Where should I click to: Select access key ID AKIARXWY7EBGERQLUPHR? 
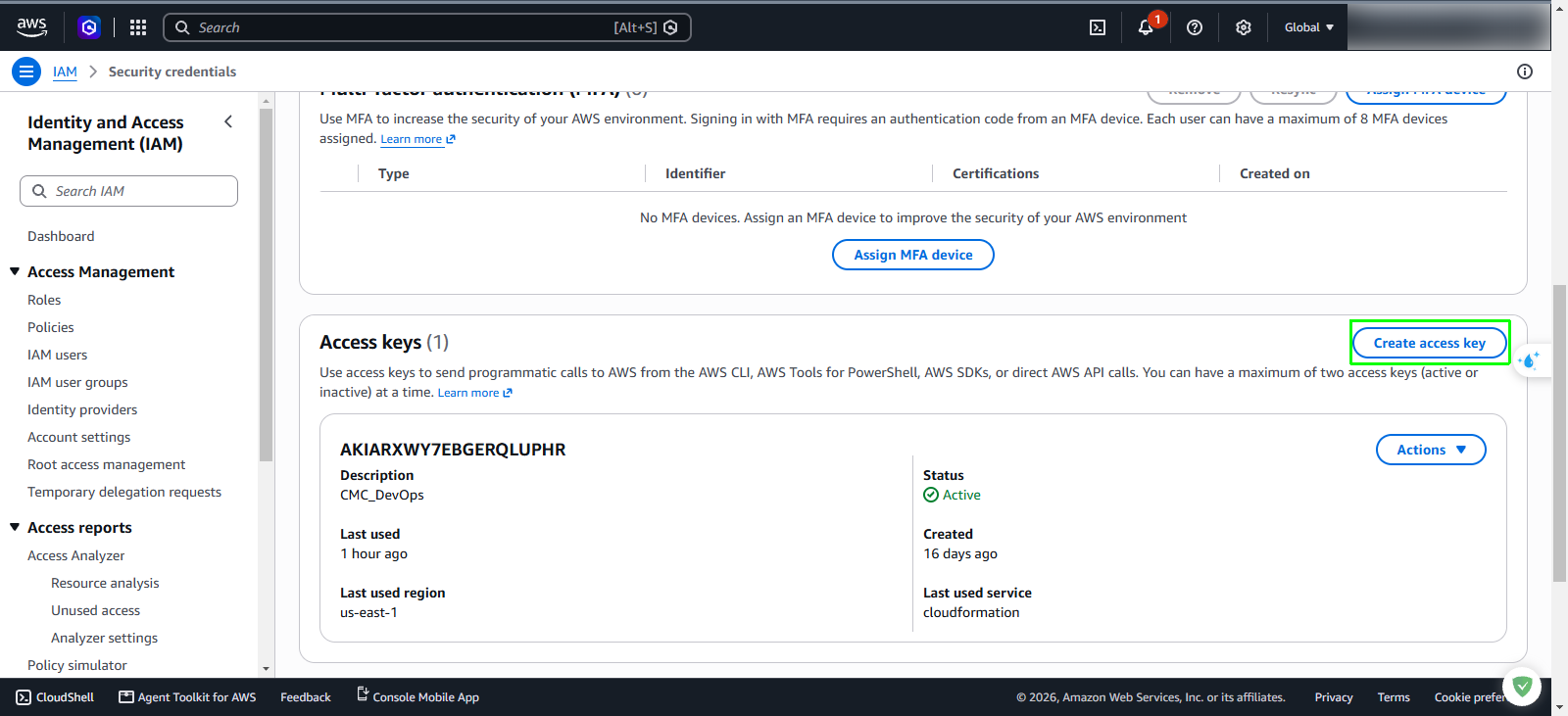[453, 450]
